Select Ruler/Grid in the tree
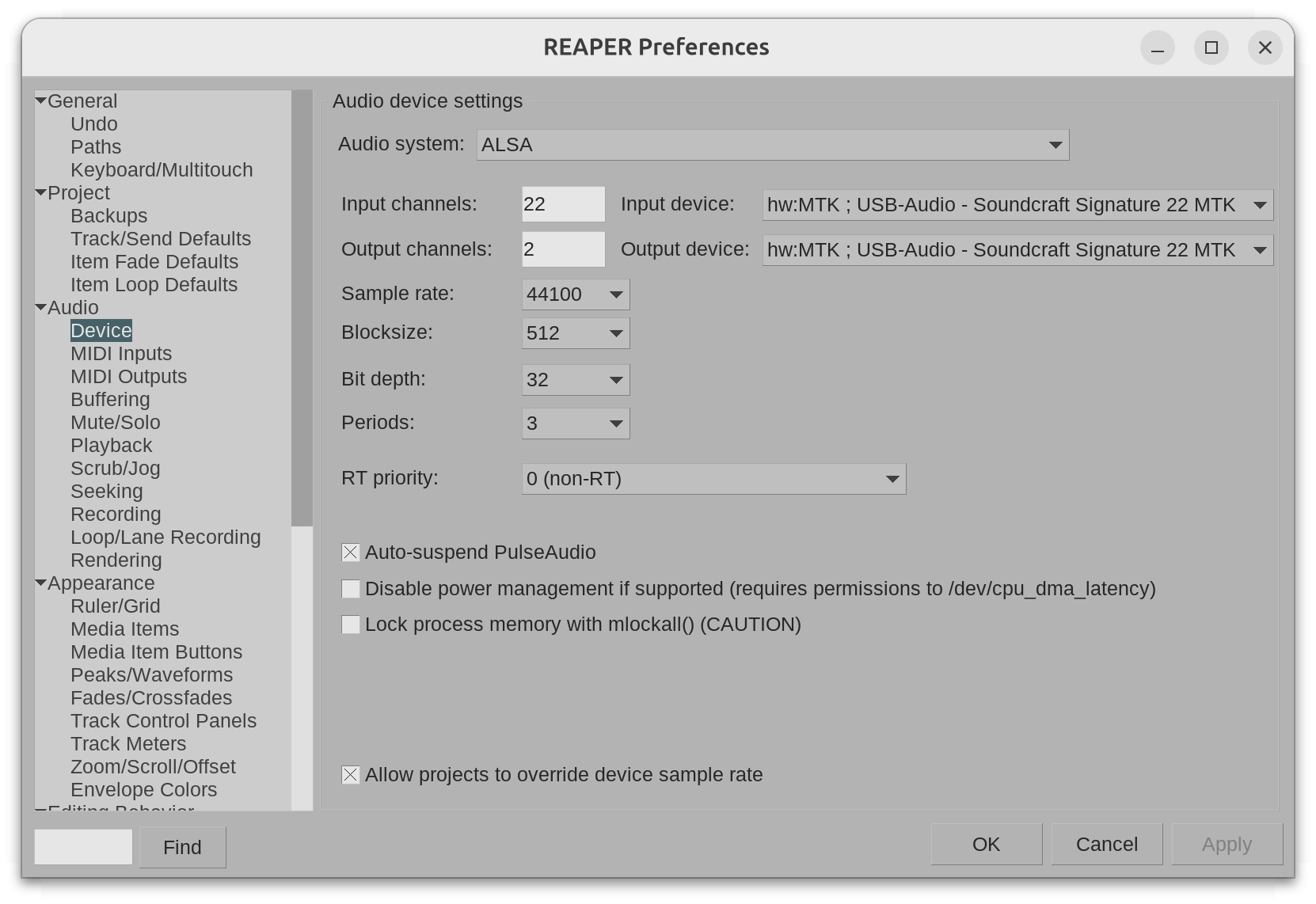 click(x=116, y=606)
